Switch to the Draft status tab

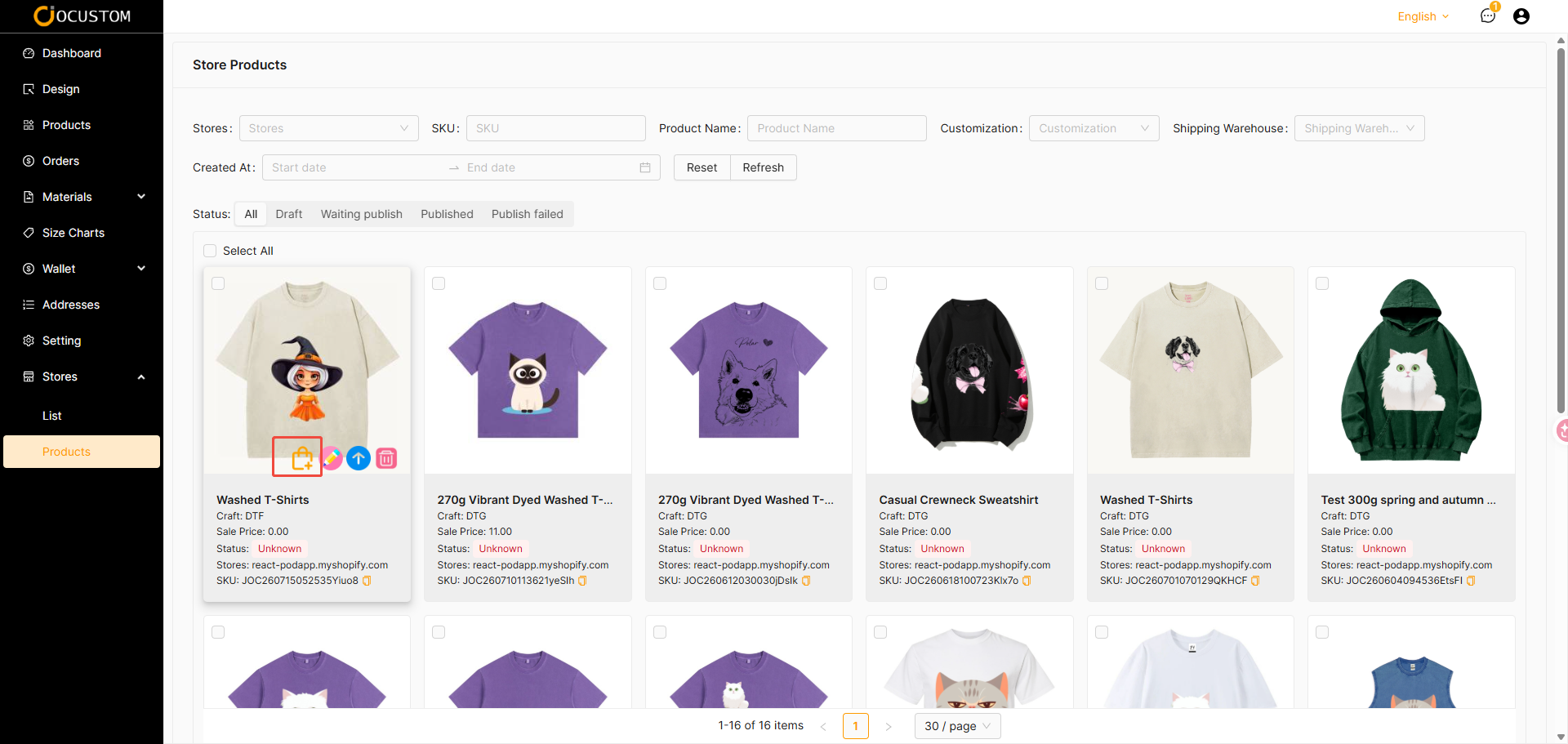tap(289, 214)
